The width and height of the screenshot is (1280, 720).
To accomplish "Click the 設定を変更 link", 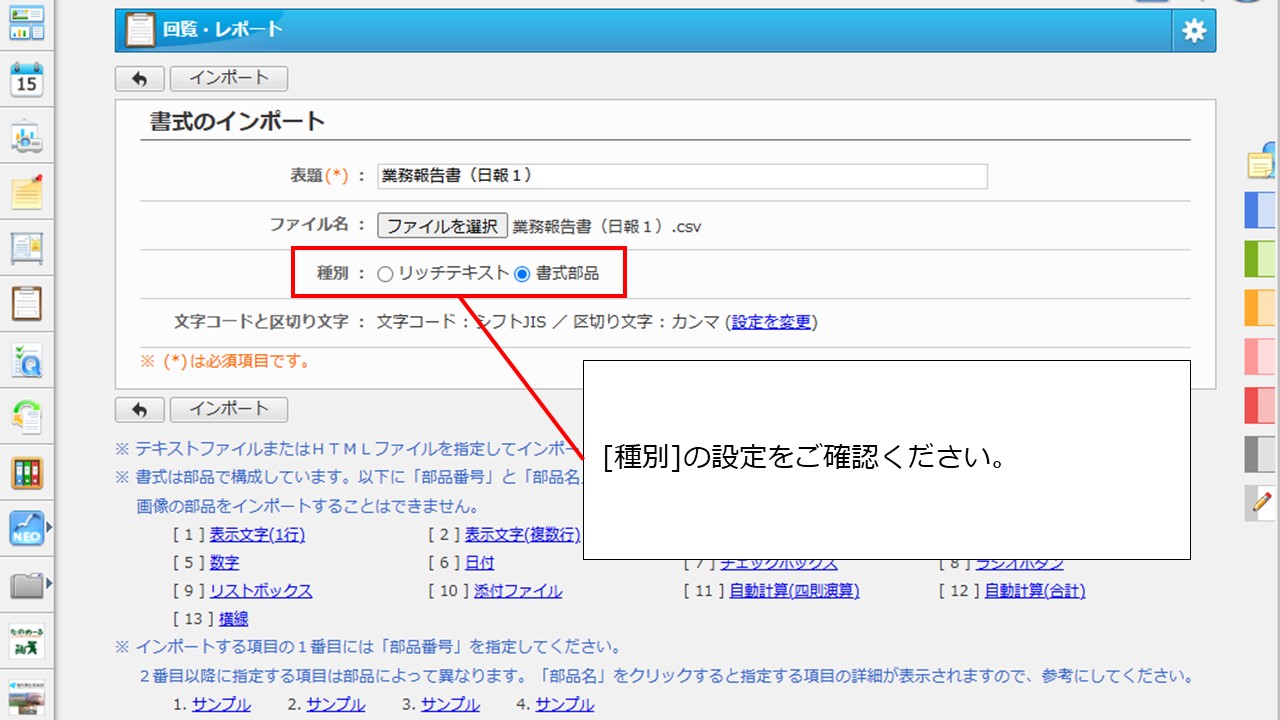I will point(771,322).
